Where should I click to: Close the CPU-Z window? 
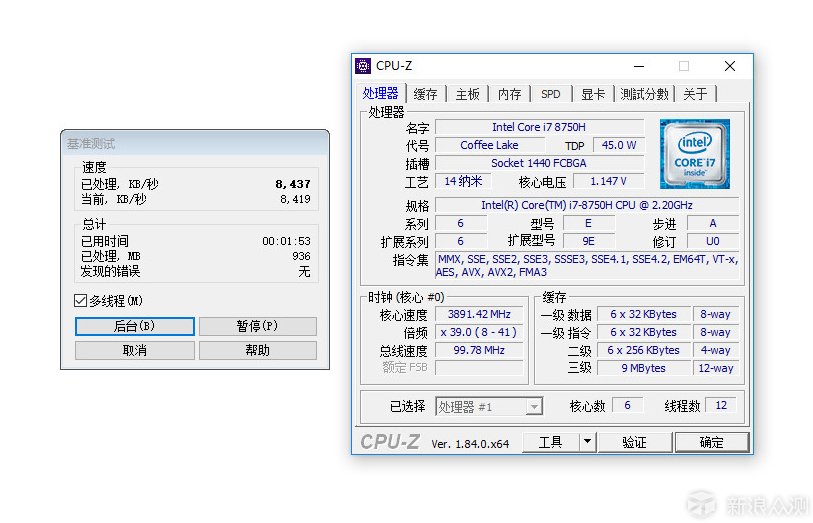coord(730,66)
